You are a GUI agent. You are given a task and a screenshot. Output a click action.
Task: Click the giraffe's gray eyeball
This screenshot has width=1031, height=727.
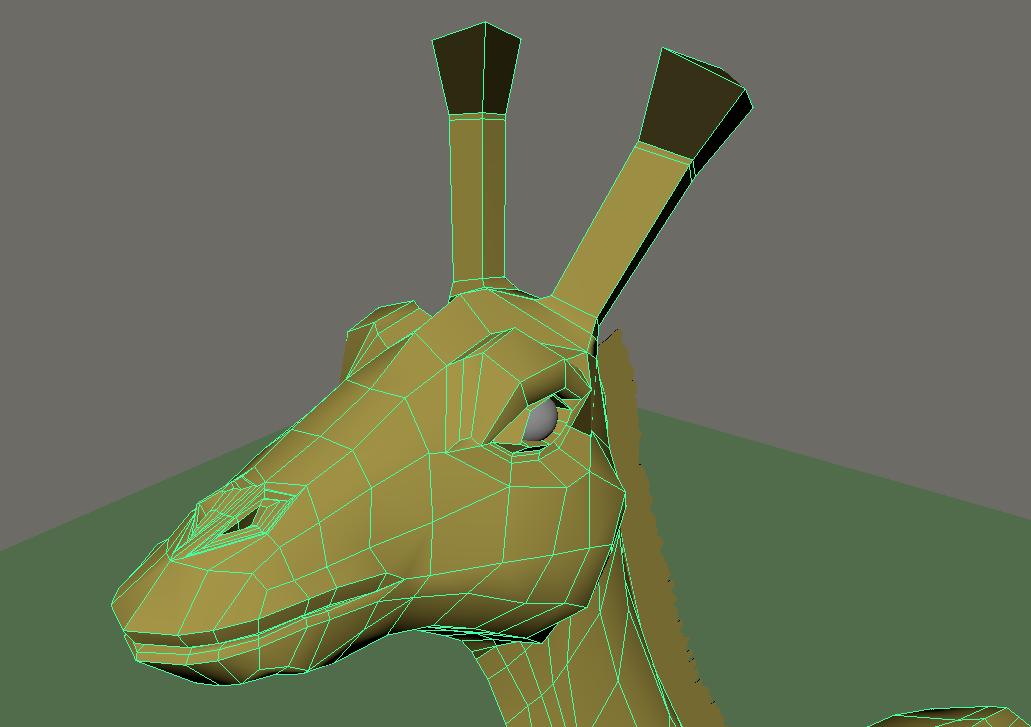[539, 422]
